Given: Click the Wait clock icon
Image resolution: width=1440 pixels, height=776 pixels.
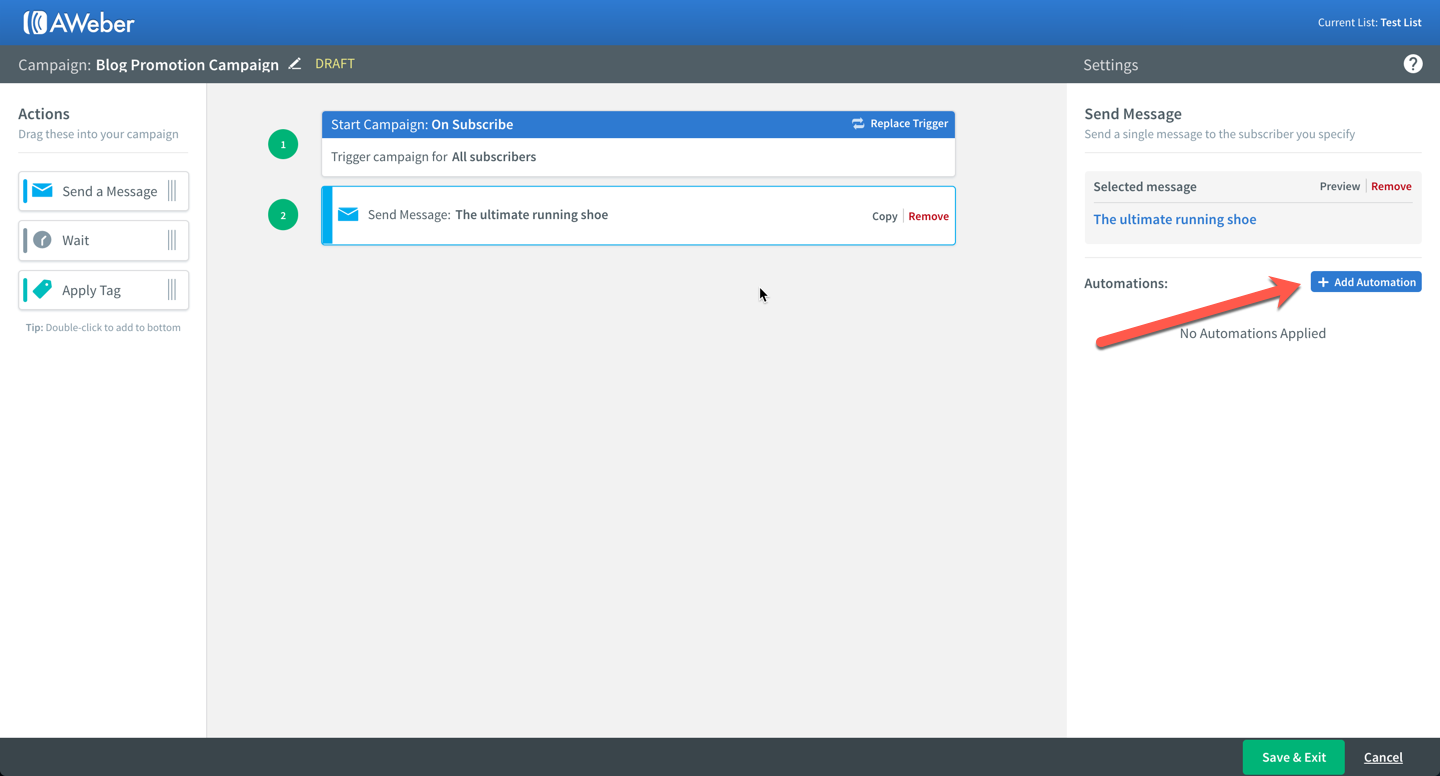Looking at the screenshot, I should point(42,240).
